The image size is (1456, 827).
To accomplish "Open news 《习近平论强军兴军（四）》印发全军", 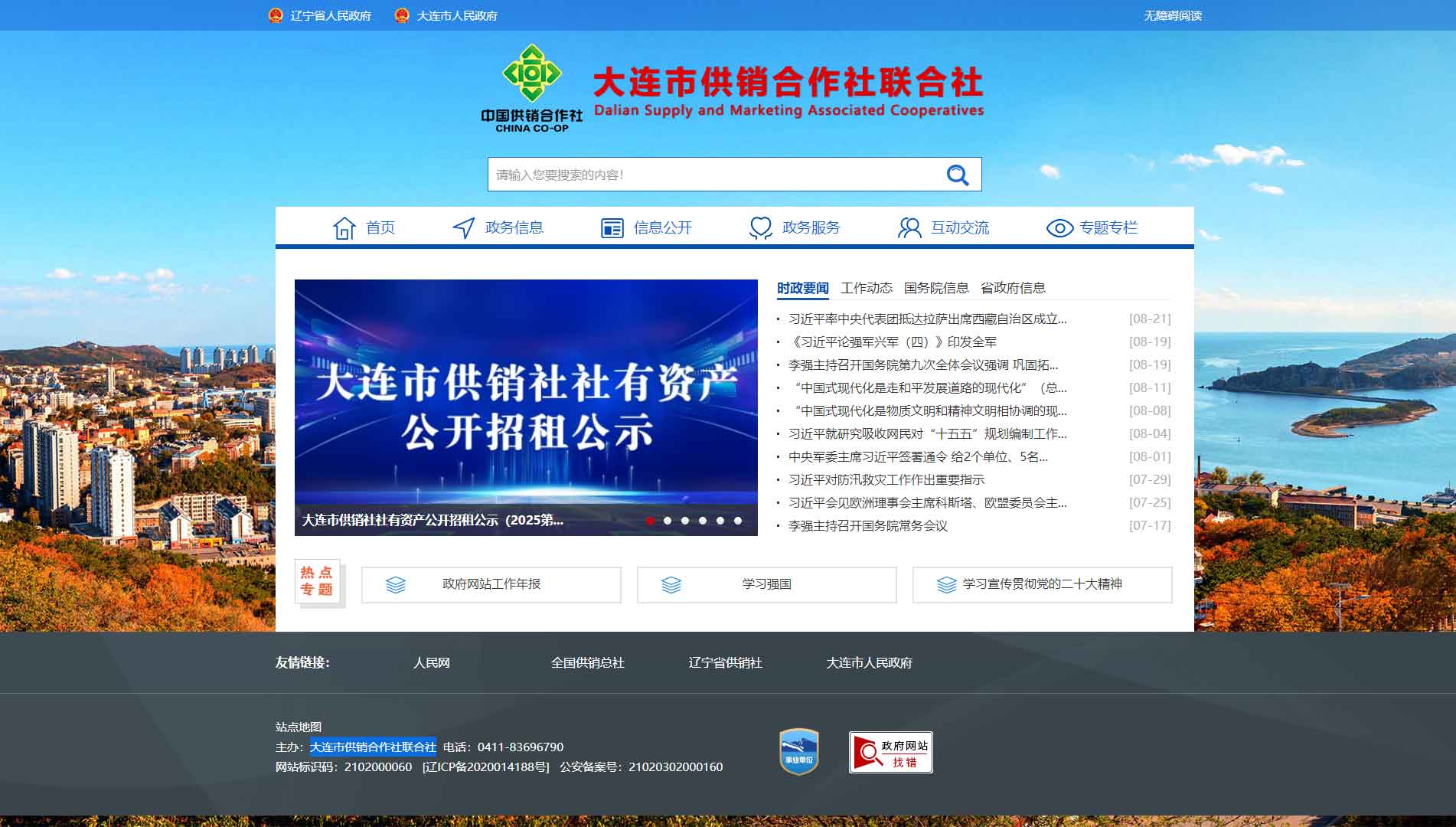I will [x=893, y=342].
